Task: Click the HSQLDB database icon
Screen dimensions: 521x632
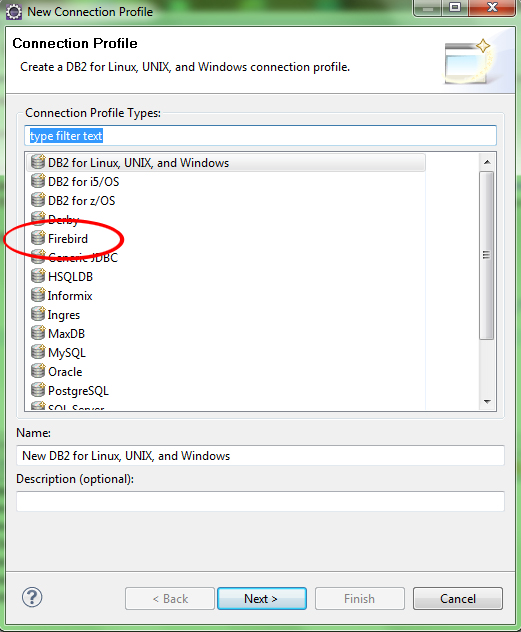Action: (38, 276)
